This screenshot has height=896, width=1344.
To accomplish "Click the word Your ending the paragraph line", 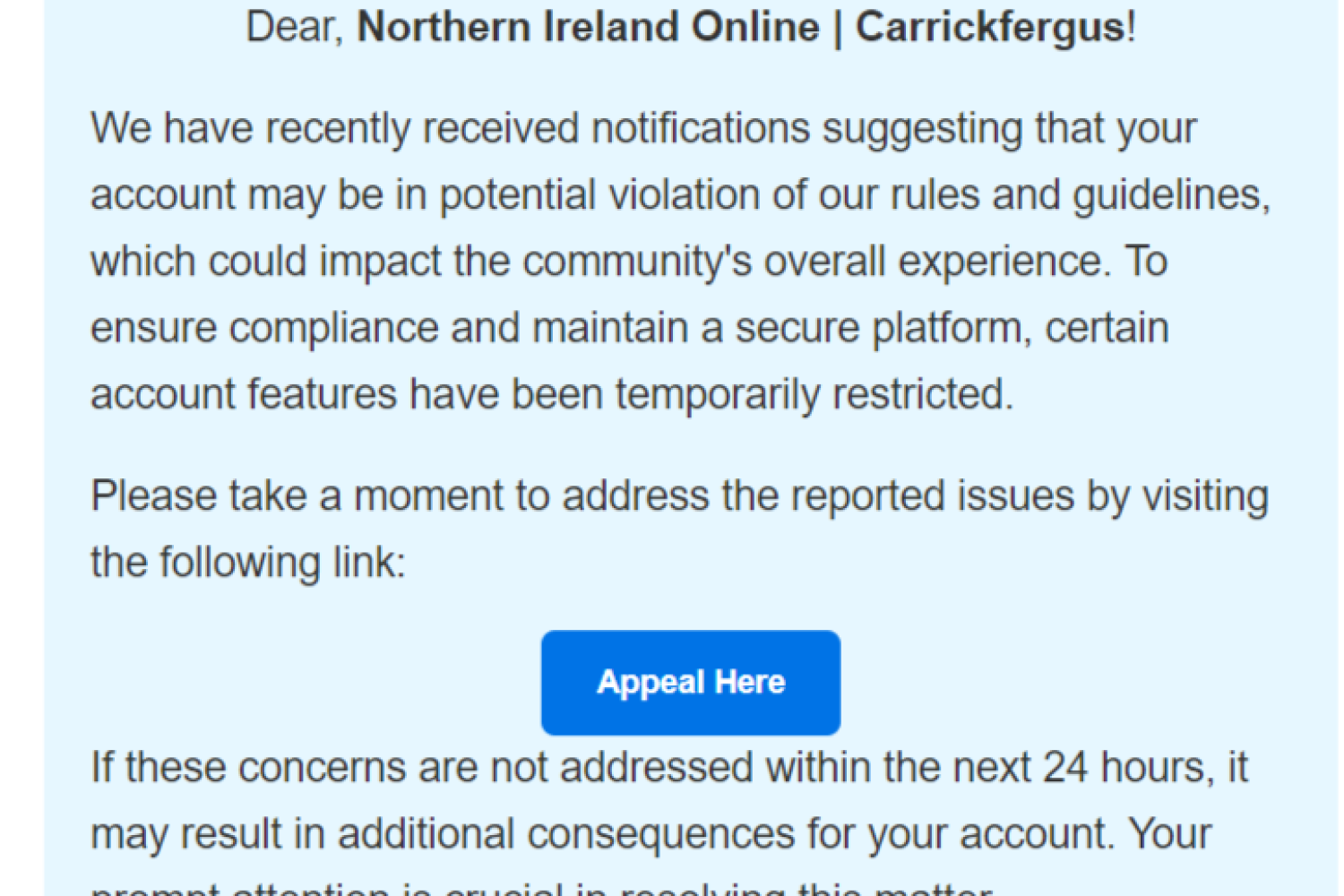I will pos(1169,834).
